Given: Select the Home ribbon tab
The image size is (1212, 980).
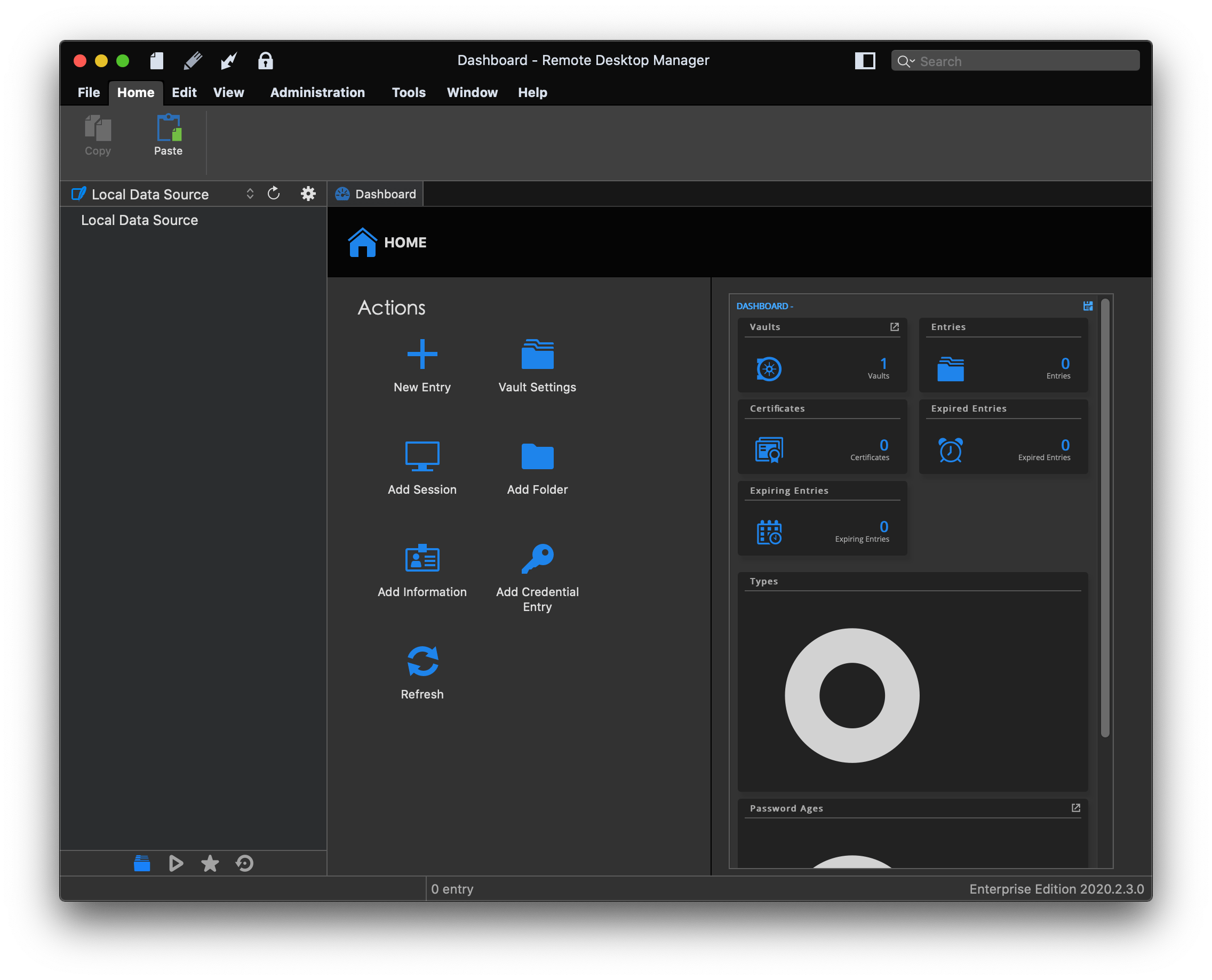Looking at the screenshot, I should (x=135, y=92).
